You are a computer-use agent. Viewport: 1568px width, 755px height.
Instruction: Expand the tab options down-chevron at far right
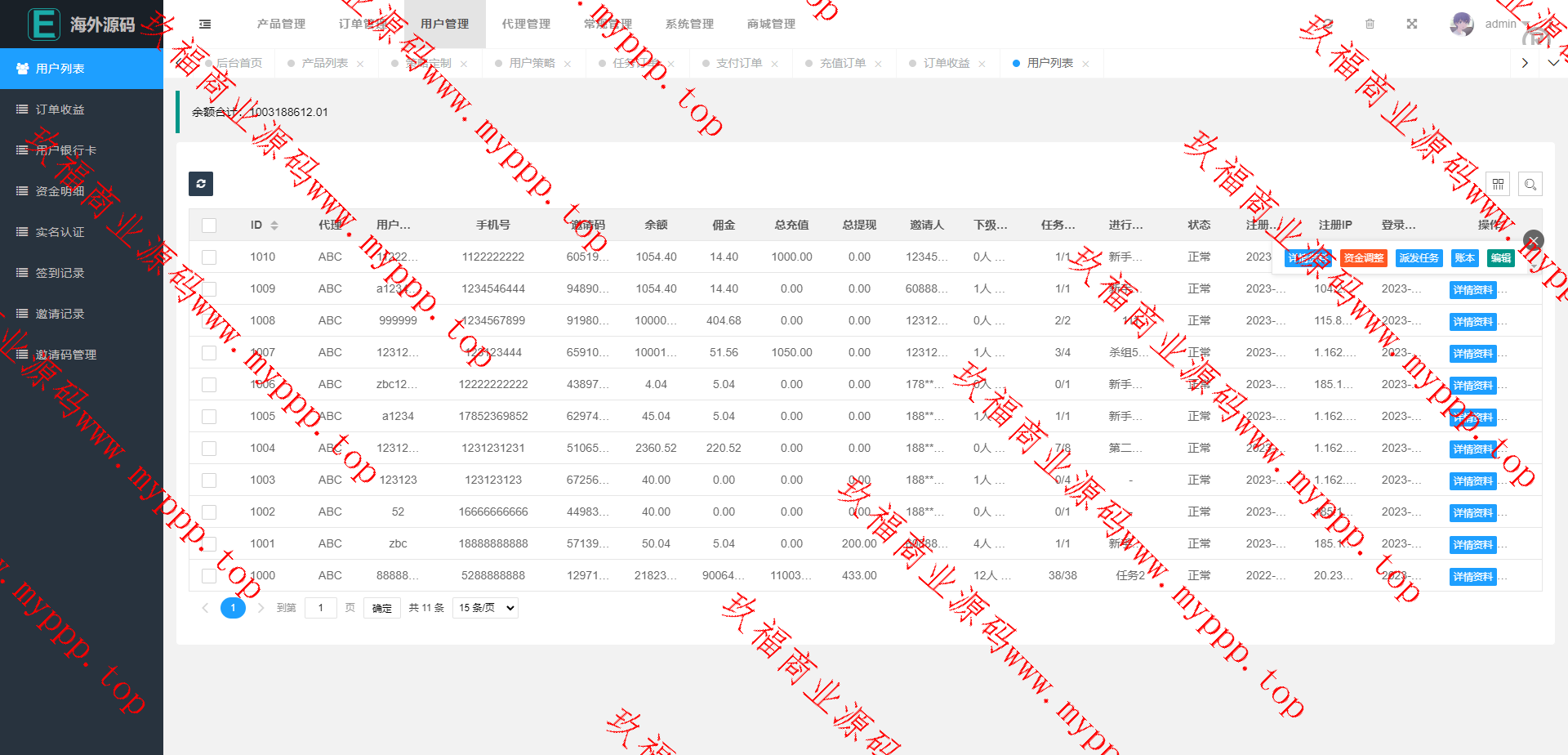pos(1553,63)
